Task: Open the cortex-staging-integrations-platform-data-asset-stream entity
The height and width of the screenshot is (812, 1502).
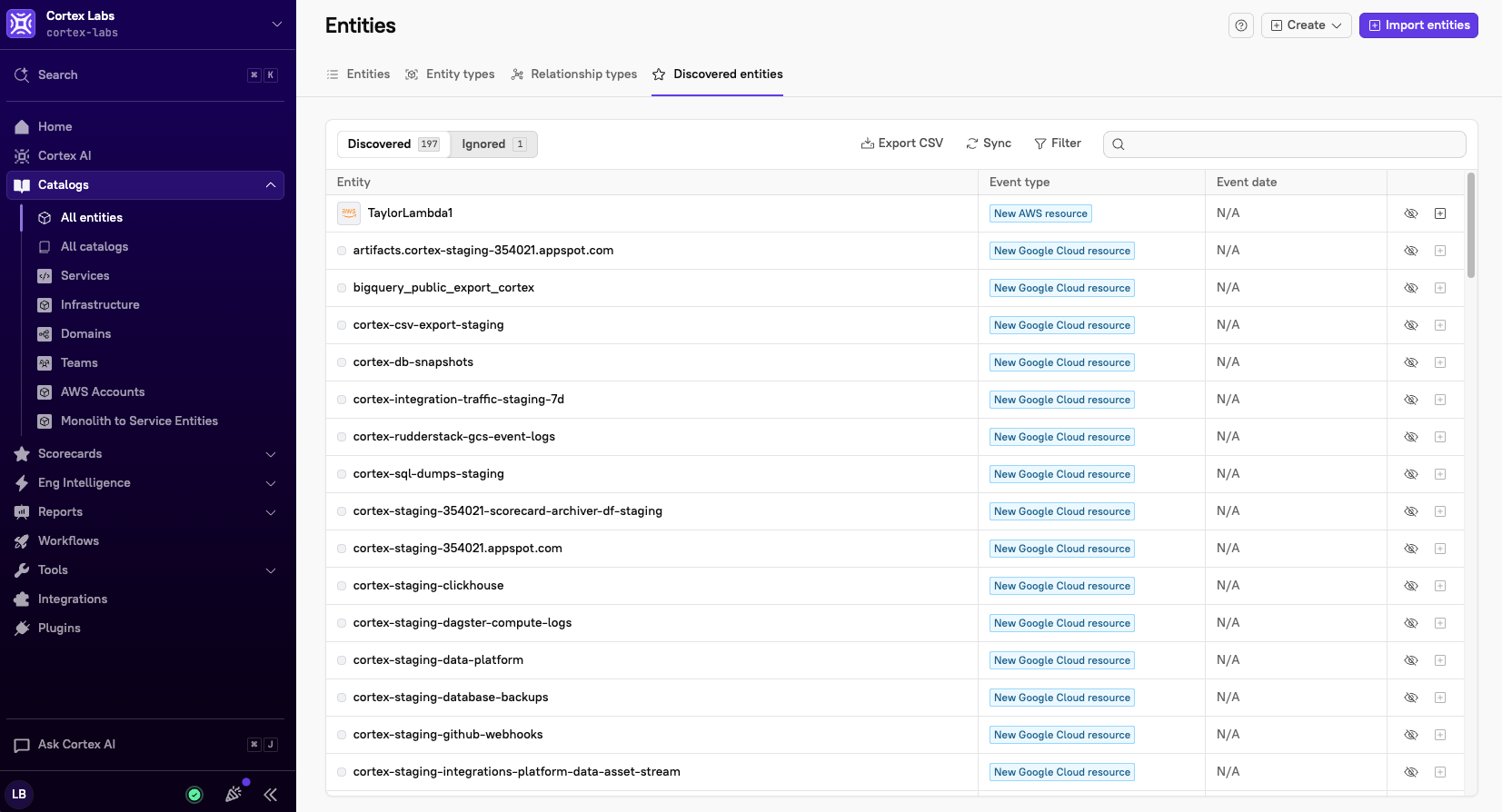Action: tap(516, 772)
